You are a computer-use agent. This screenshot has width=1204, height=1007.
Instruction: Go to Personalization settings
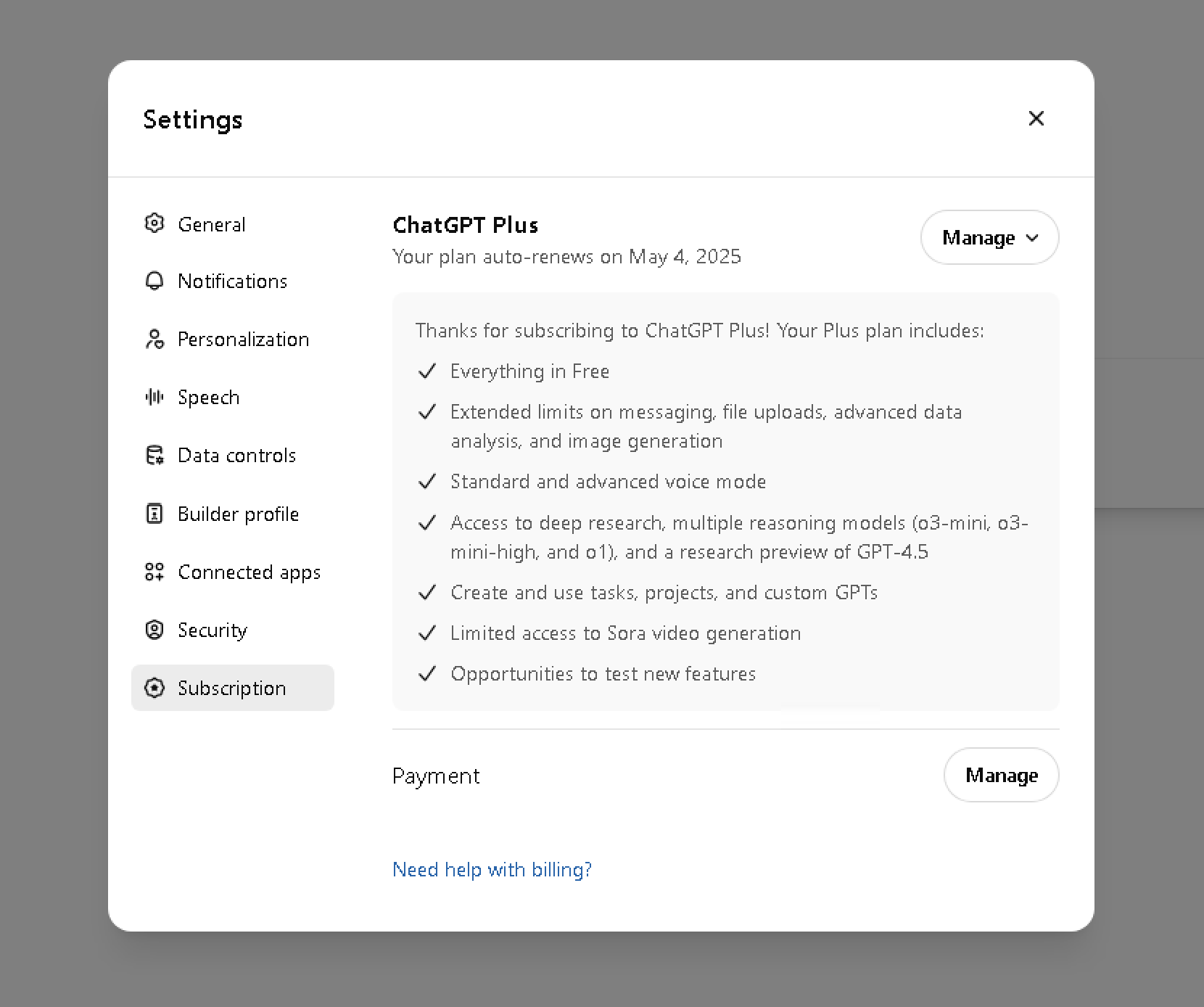(x=233, y=339)
